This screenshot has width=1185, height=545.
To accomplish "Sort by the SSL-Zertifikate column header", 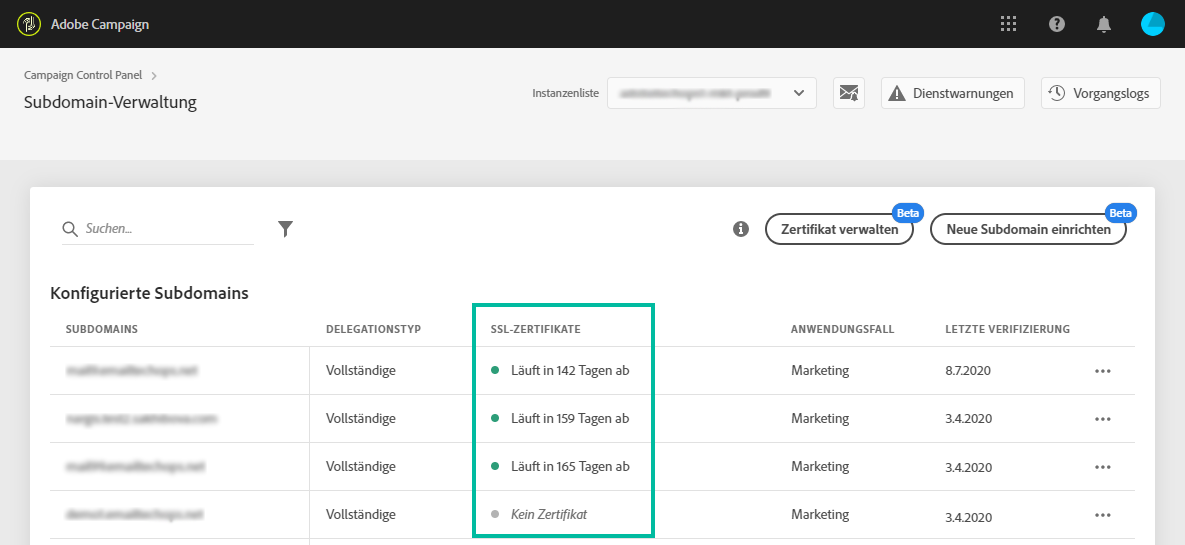I will point(535,329).
